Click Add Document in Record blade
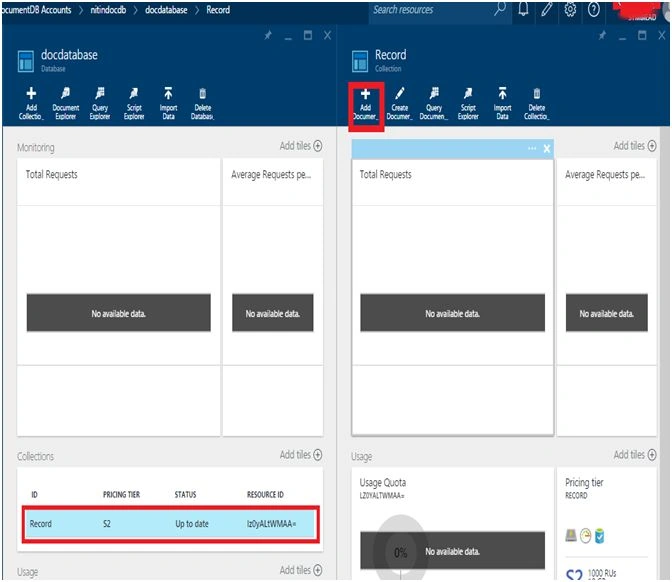This screenshot has width=672, height=582. [x=366, y=104]
